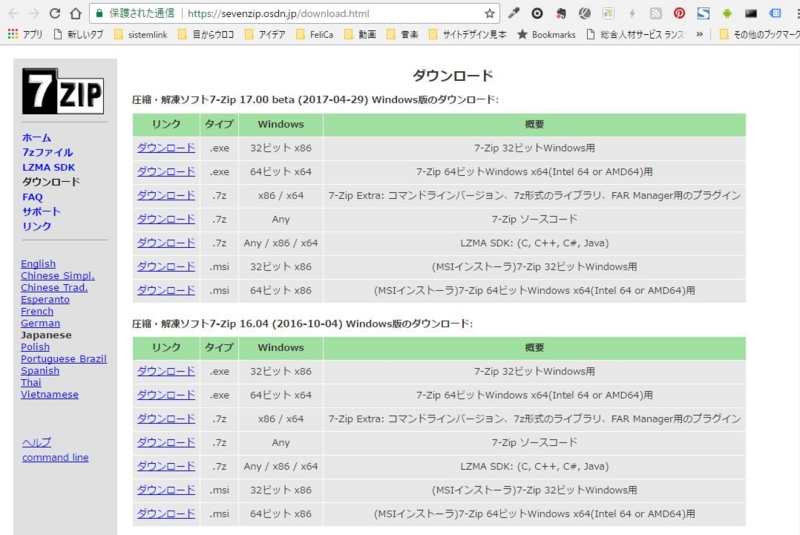Click the gray lightning bolt extension

(632, 14)
